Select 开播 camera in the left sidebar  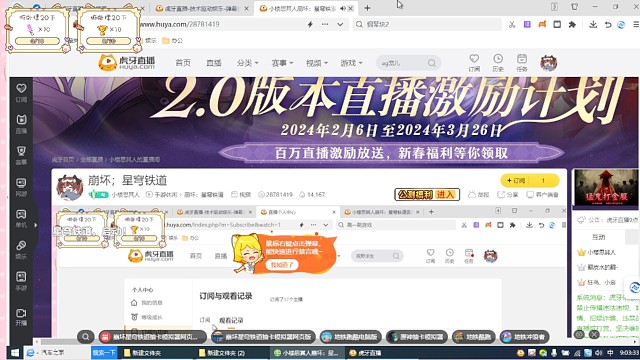click(x=21, y=316)
